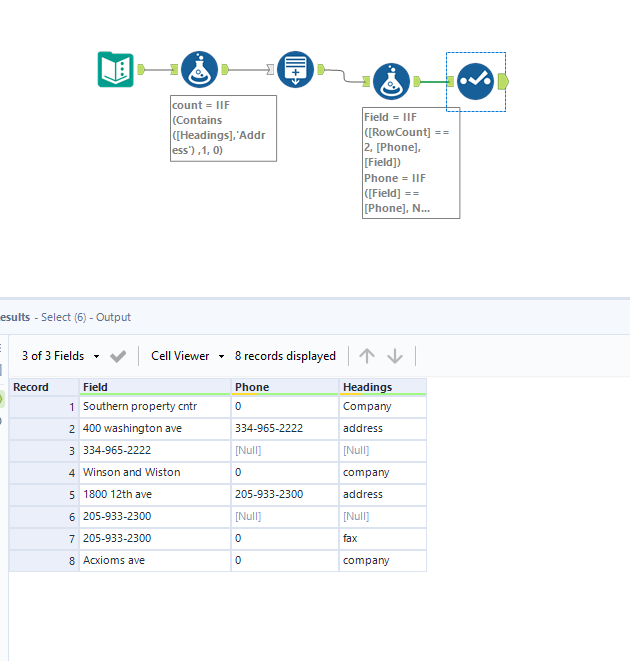Click the Input Data output anchor
Screen dimensions: 630x661
(x=141, y=70)
